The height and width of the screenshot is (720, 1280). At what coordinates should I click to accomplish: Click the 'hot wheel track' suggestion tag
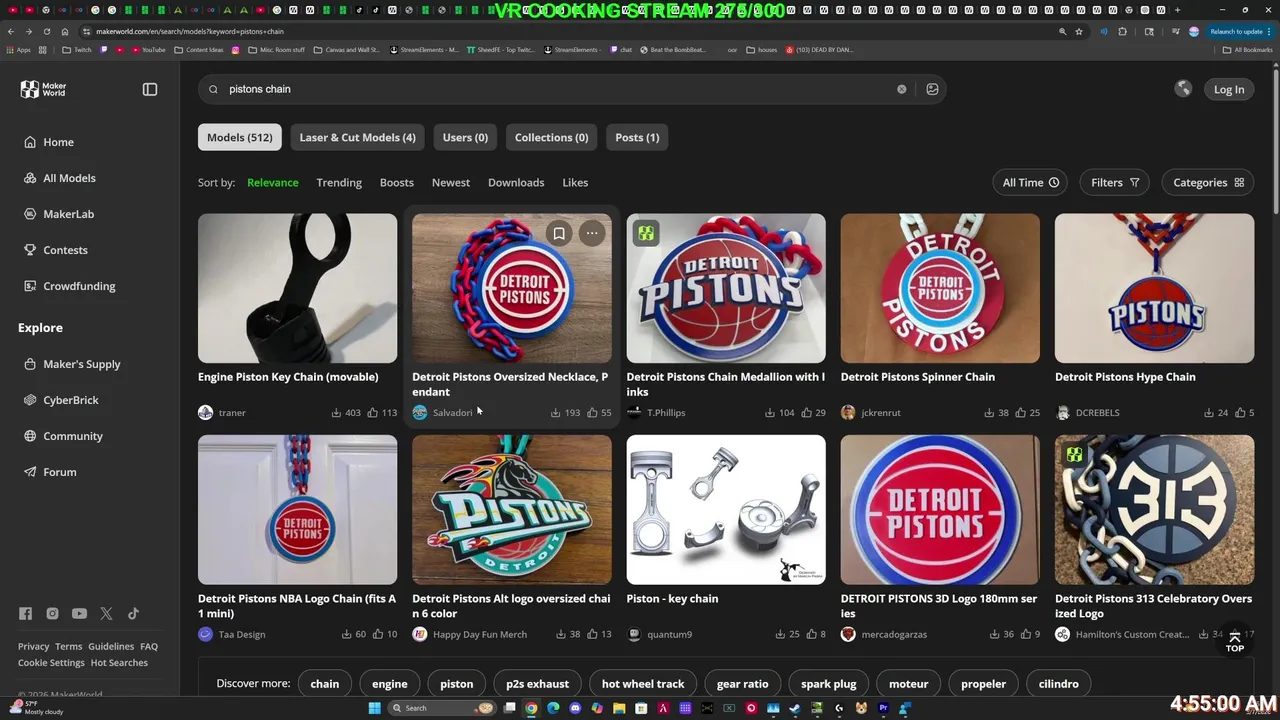pyautogui.click(x=643, y=684)
